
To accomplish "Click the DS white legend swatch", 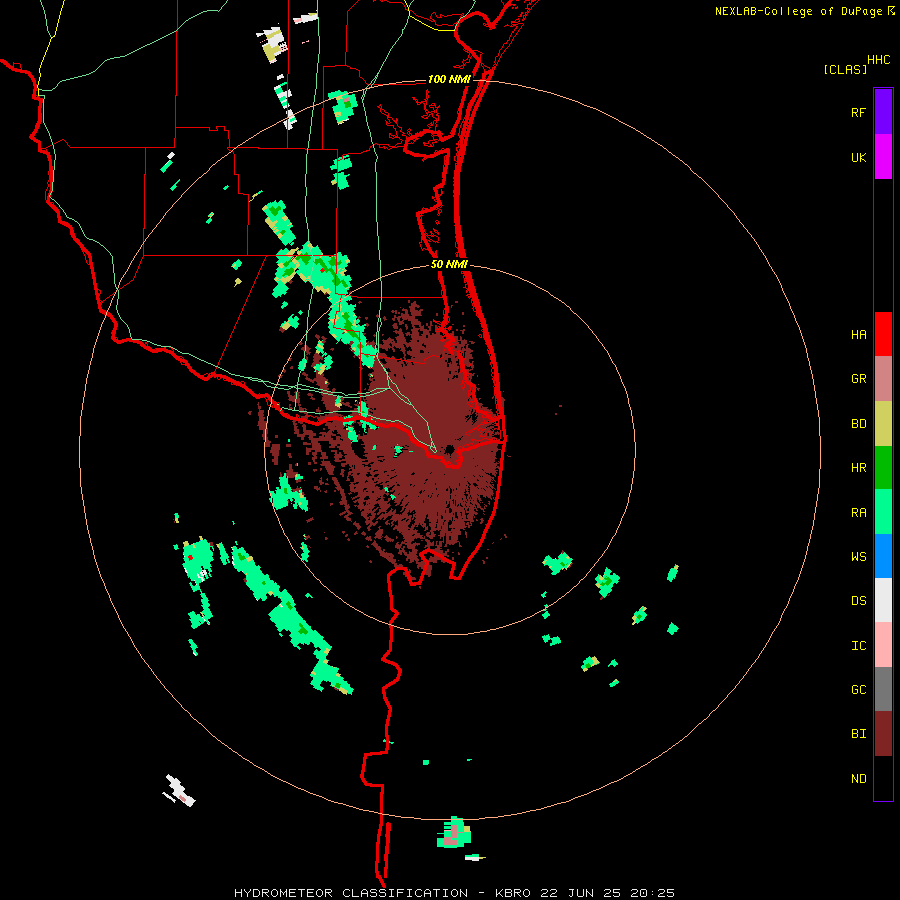I will [x=883, y=600].
